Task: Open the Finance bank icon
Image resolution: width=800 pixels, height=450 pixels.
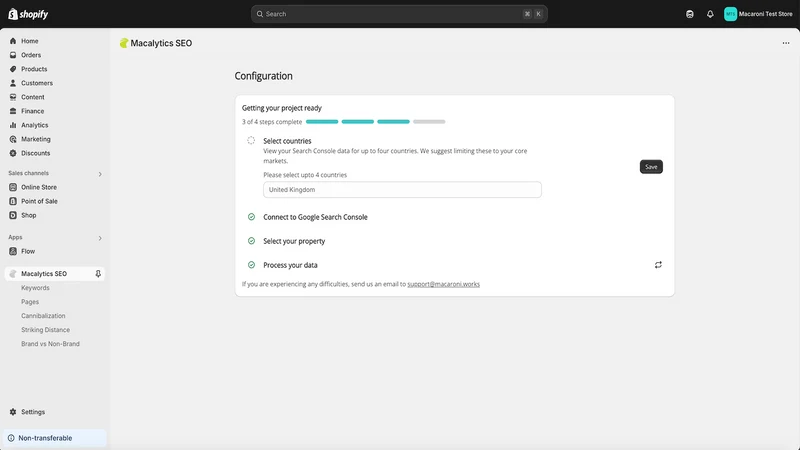Action: click(x=13, y=111)
